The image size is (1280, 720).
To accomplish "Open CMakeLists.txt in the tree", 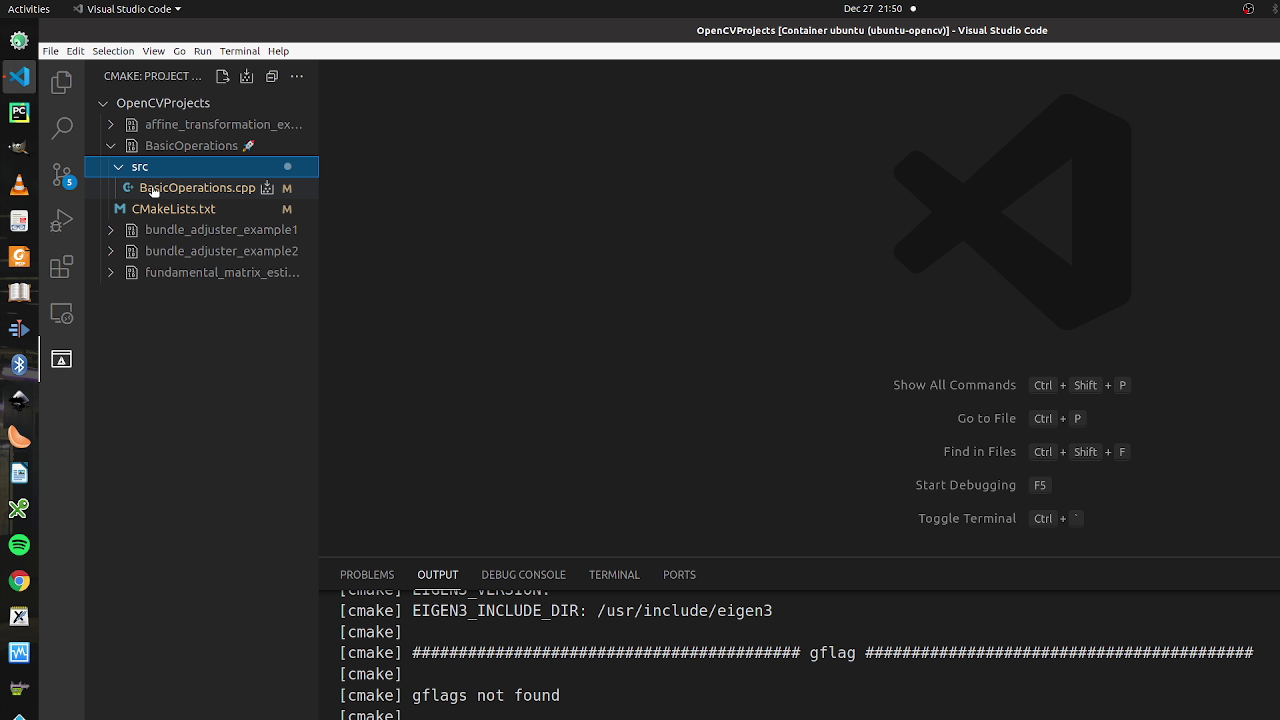I will (x=173, y=209).
